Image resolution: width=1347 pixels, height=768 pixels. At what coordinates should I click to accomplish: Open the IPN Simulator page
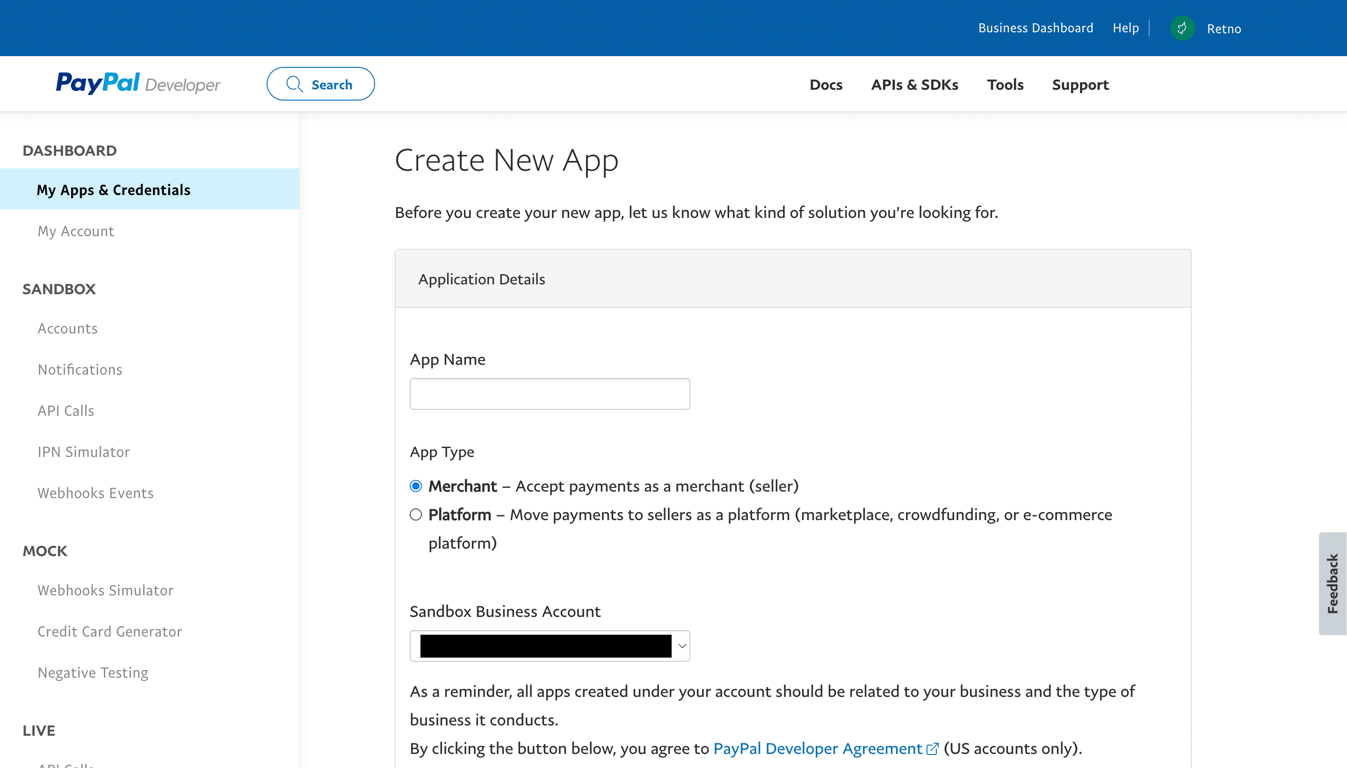83,452
